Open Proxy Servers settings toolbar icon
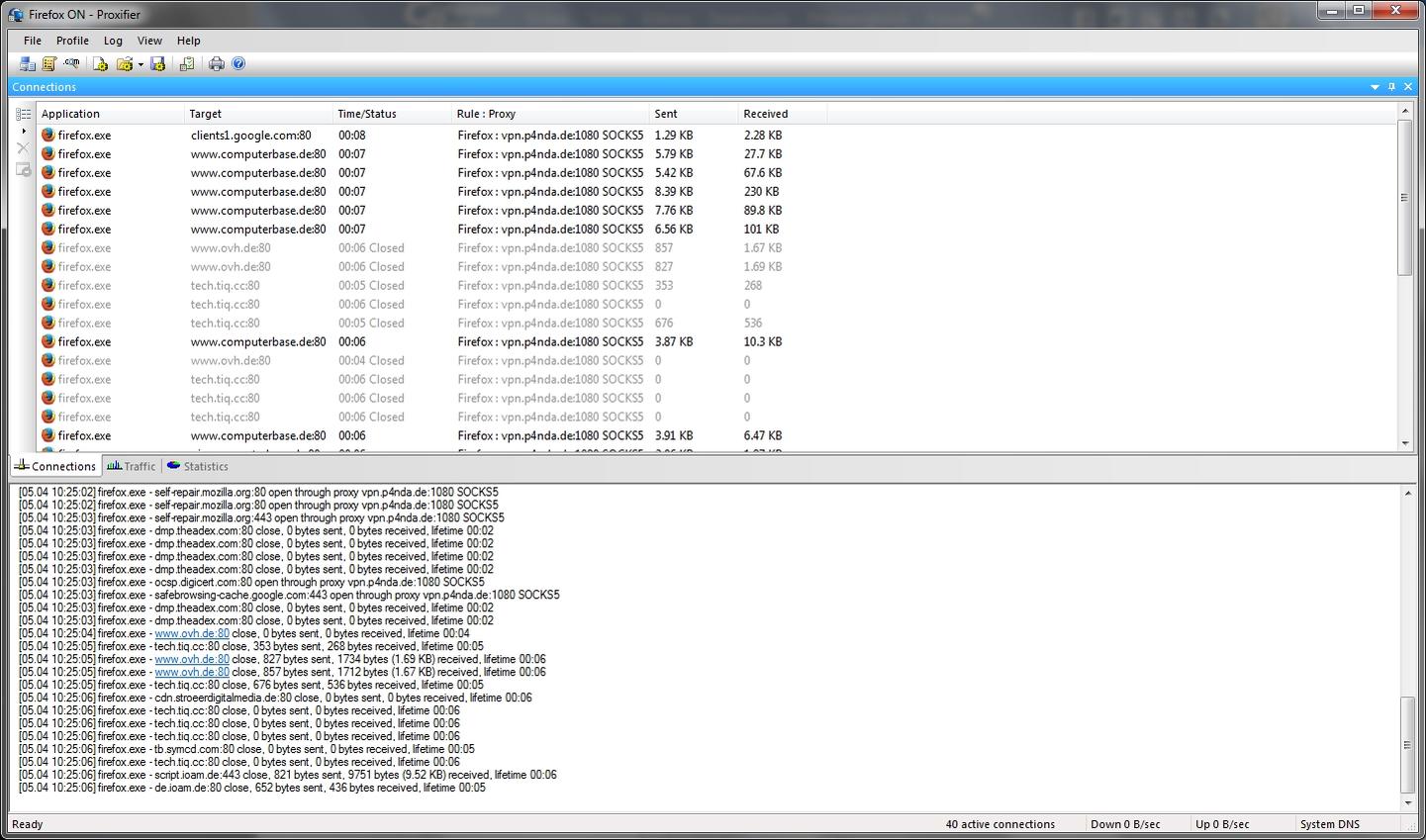1426x840 pixels. pyautogui.click(x=28, y=63)
